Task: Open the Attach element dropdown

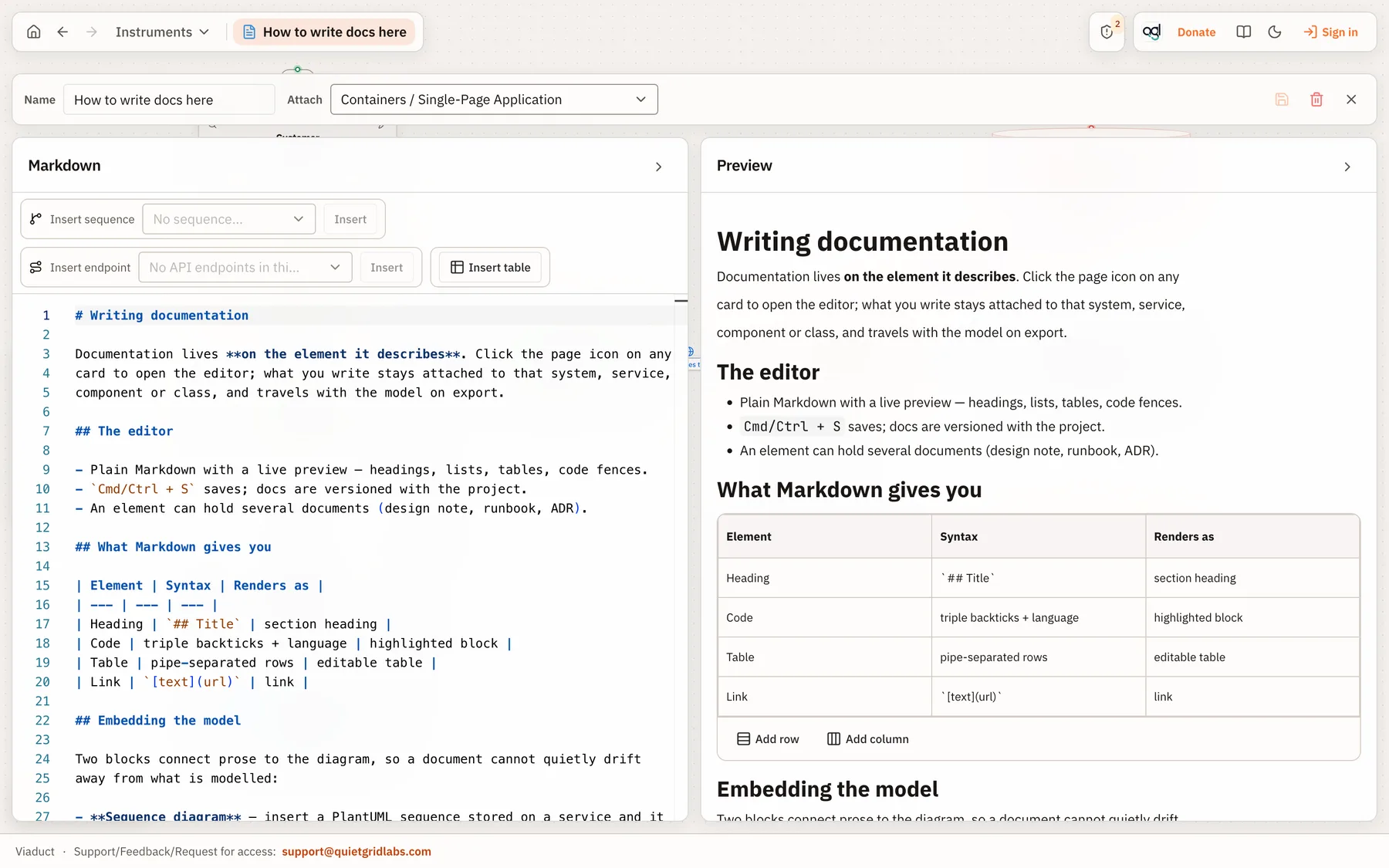Action: (494, 100)
